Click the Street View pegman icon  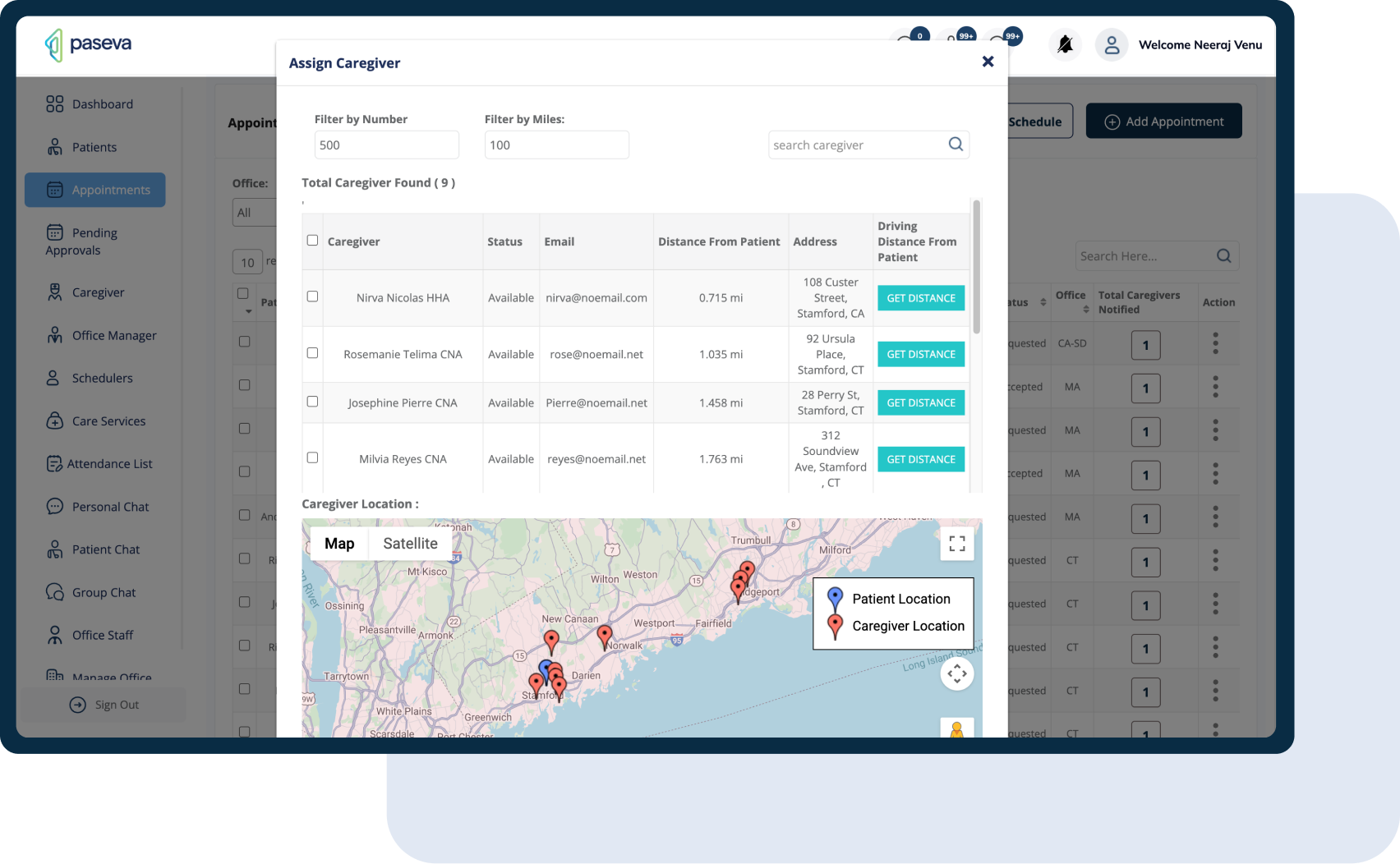coord(957,728)
